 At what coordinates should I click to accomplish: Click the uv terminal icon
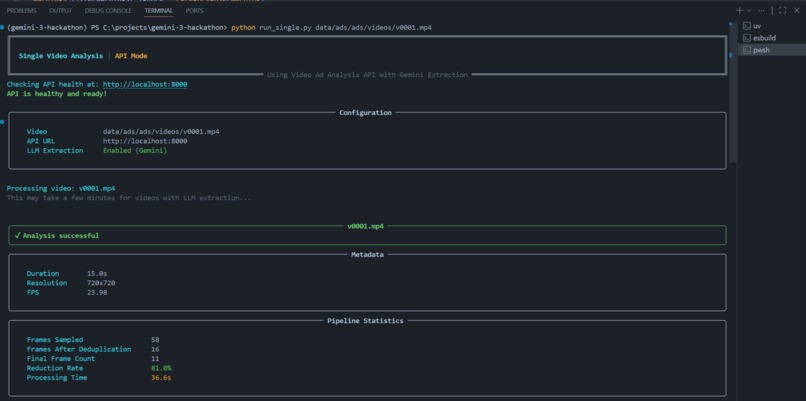746,26
